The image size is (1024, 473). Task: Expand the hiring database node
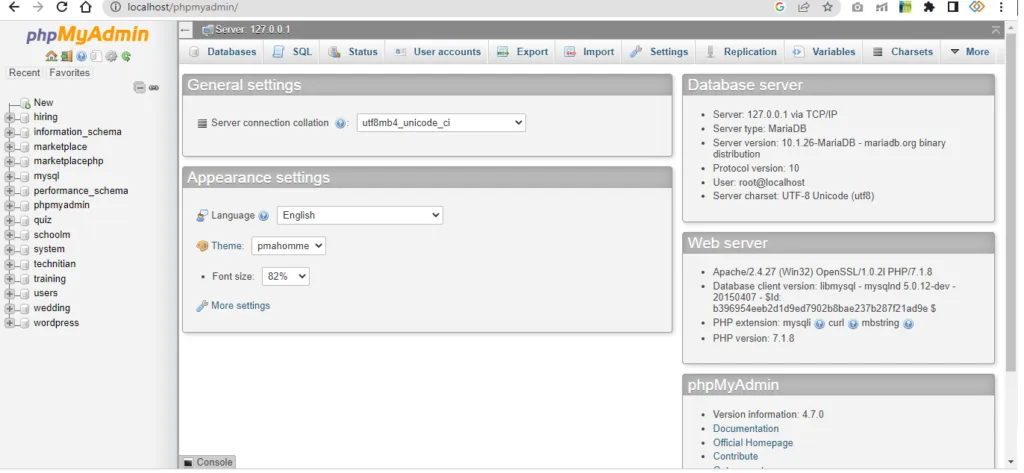(x=9, y=118)
